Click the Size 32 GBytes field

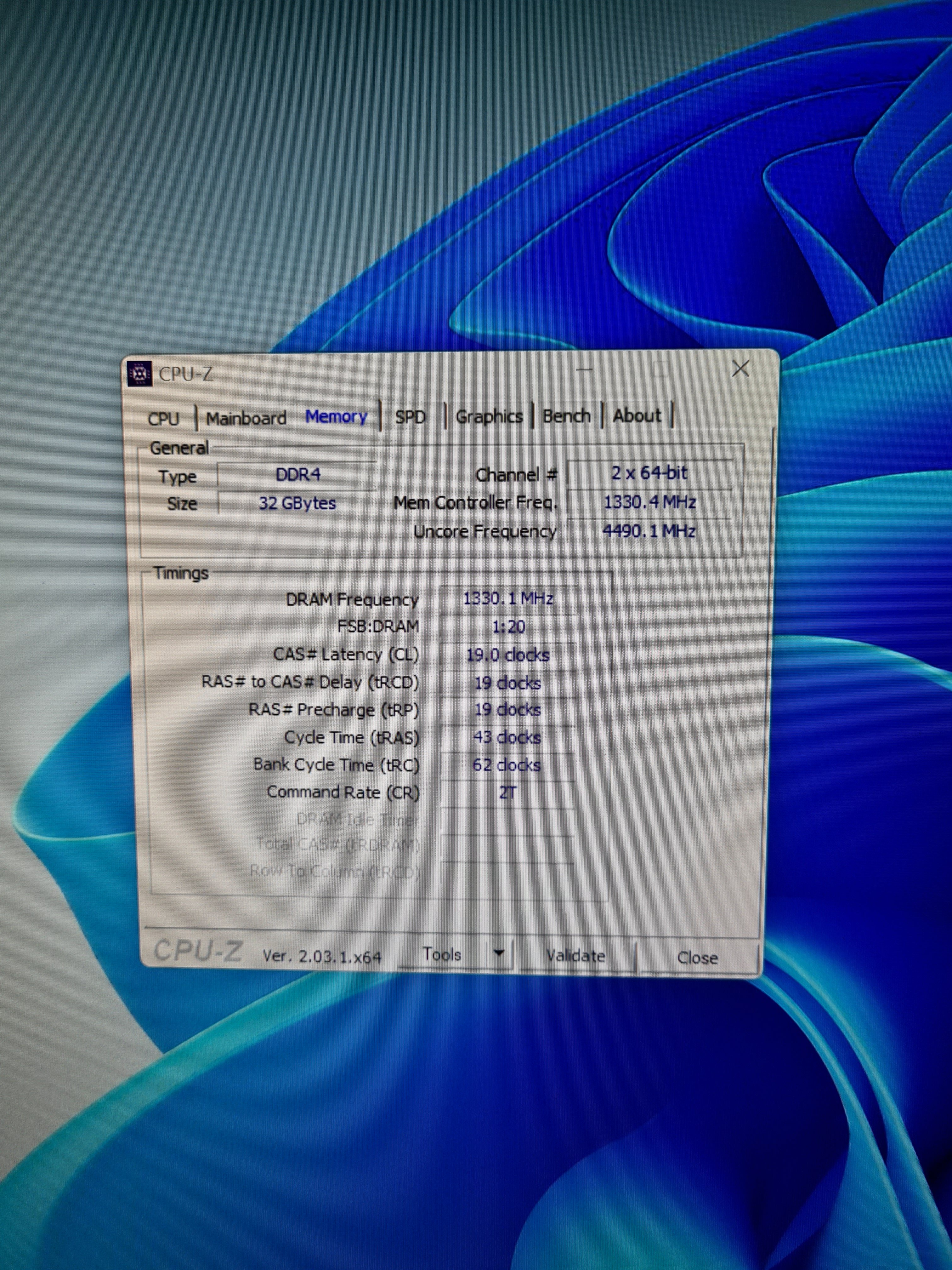coord(297,504)
